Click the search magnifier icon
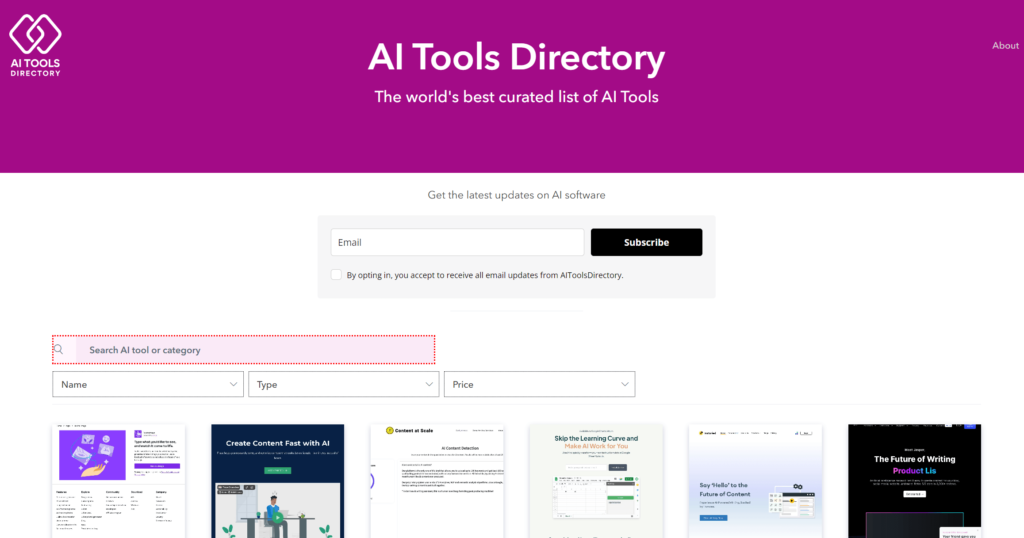This screenshot has height=538, width=1024. click(x=59, y=349)
